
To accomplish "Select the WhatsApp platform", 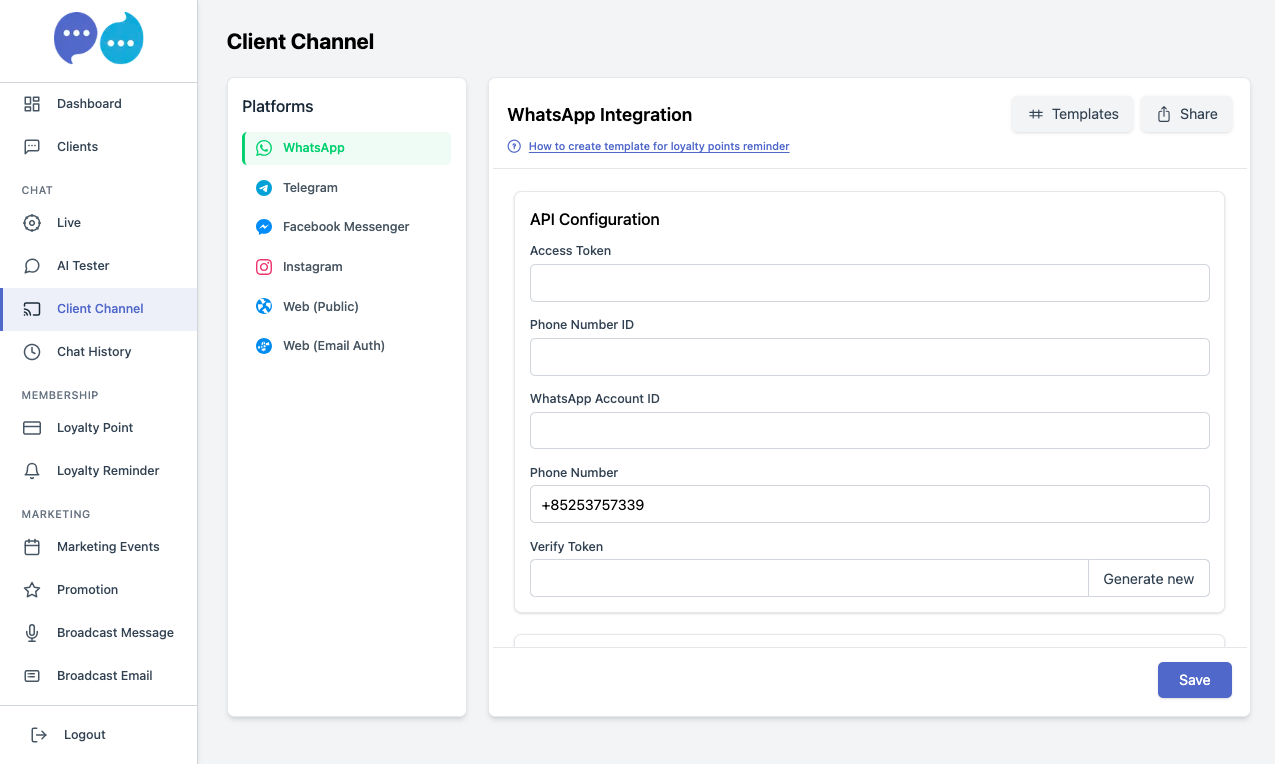I will [346, 148].
